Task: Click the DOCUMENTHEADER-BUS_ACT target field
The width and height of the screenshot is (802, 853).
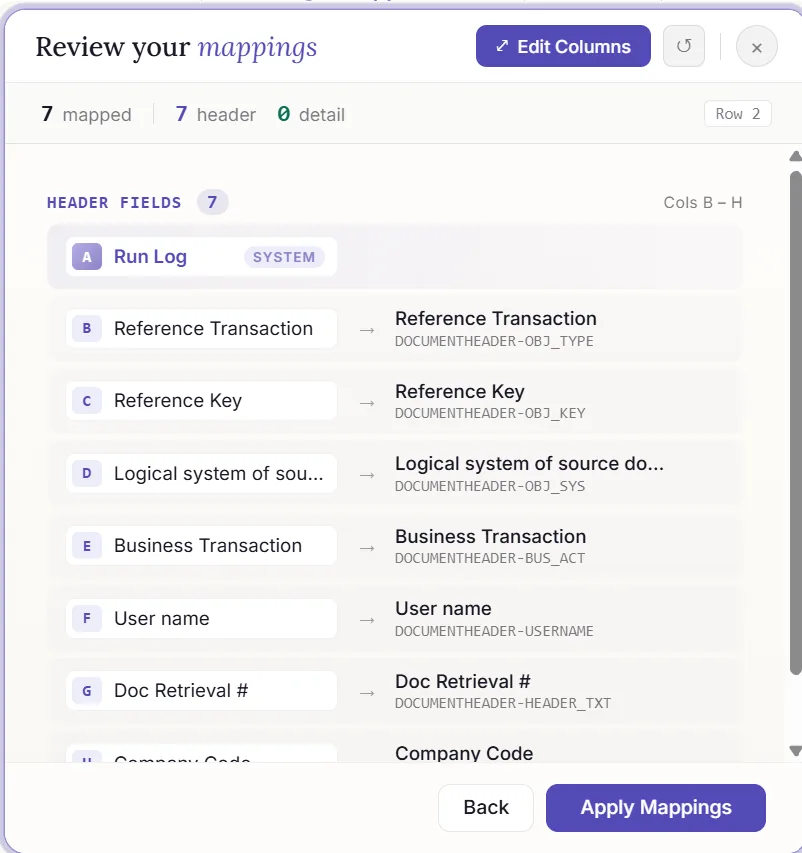Action: click(x=490, y=559)
